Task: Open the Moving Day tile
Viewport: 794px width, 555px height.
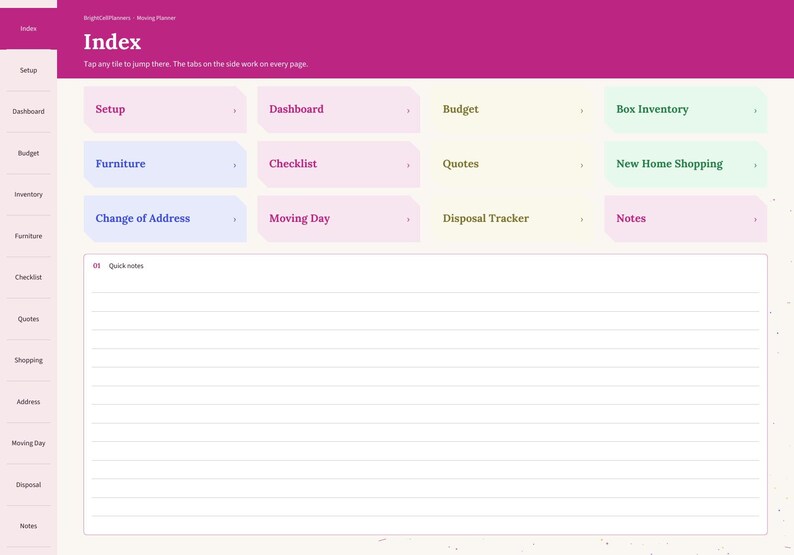Action: tap(339, 219)
